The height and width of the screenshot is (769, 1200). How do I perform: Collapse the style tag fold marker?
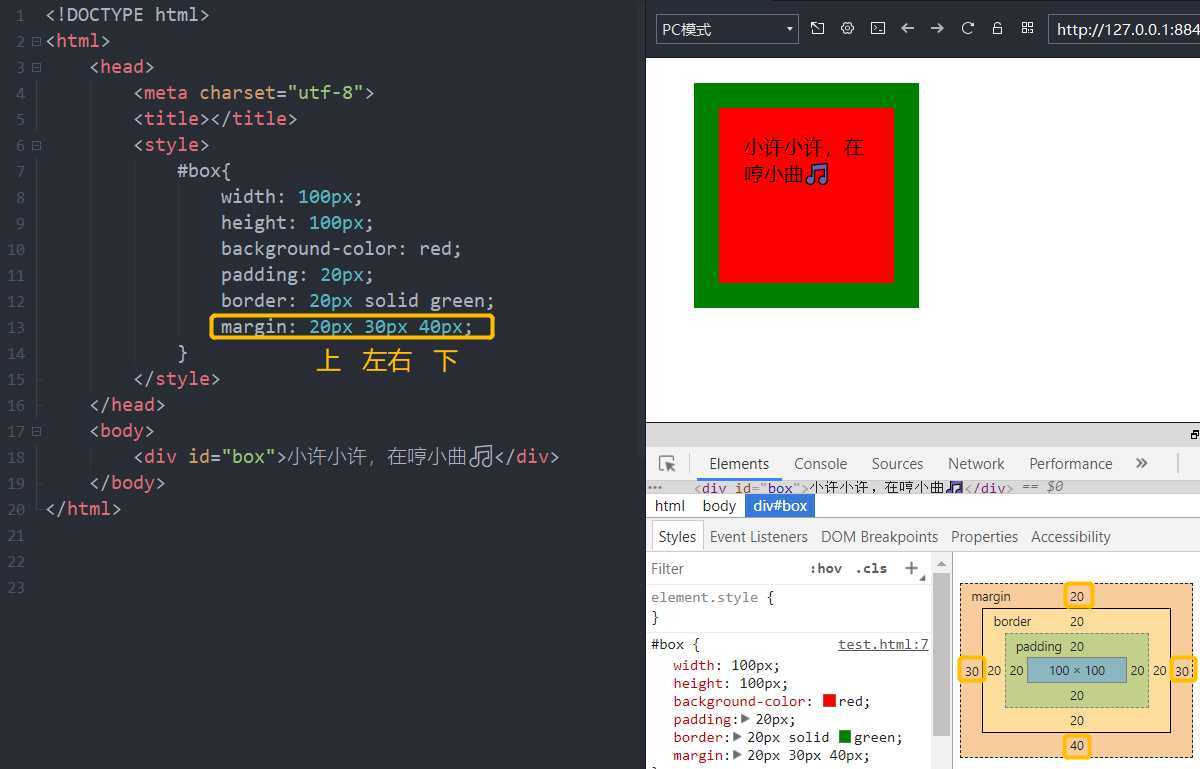tap(37, 145)
